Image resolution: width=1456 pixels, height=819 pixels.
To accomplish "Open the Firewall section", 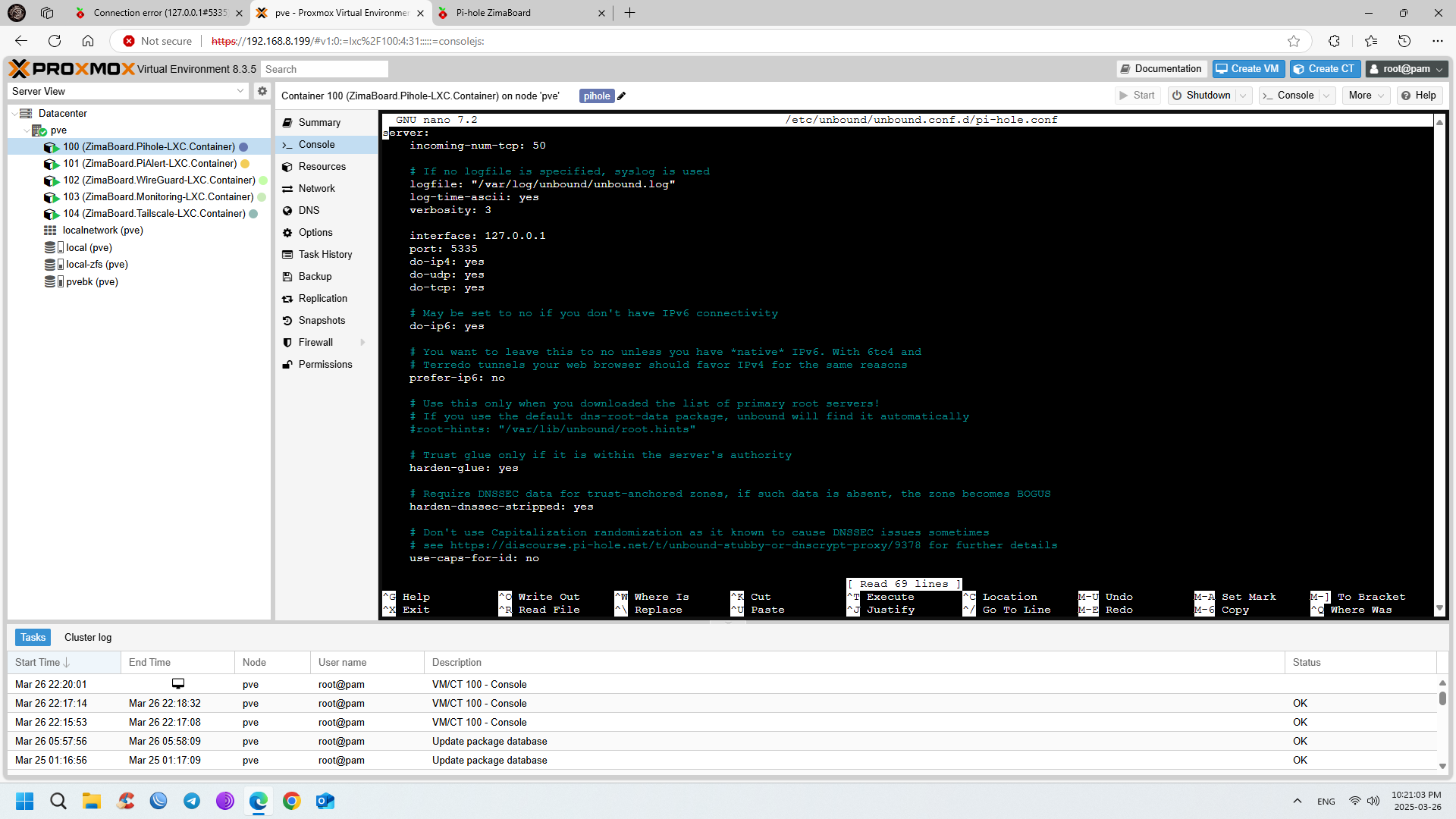I will pyautogui.click(x=315, y=343).
